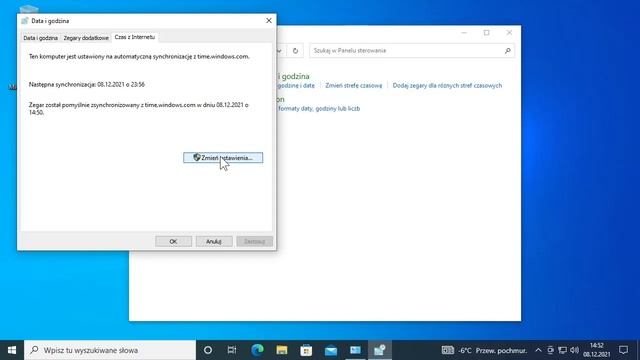Select the Date and Time taskbar icon

[380, 350]
